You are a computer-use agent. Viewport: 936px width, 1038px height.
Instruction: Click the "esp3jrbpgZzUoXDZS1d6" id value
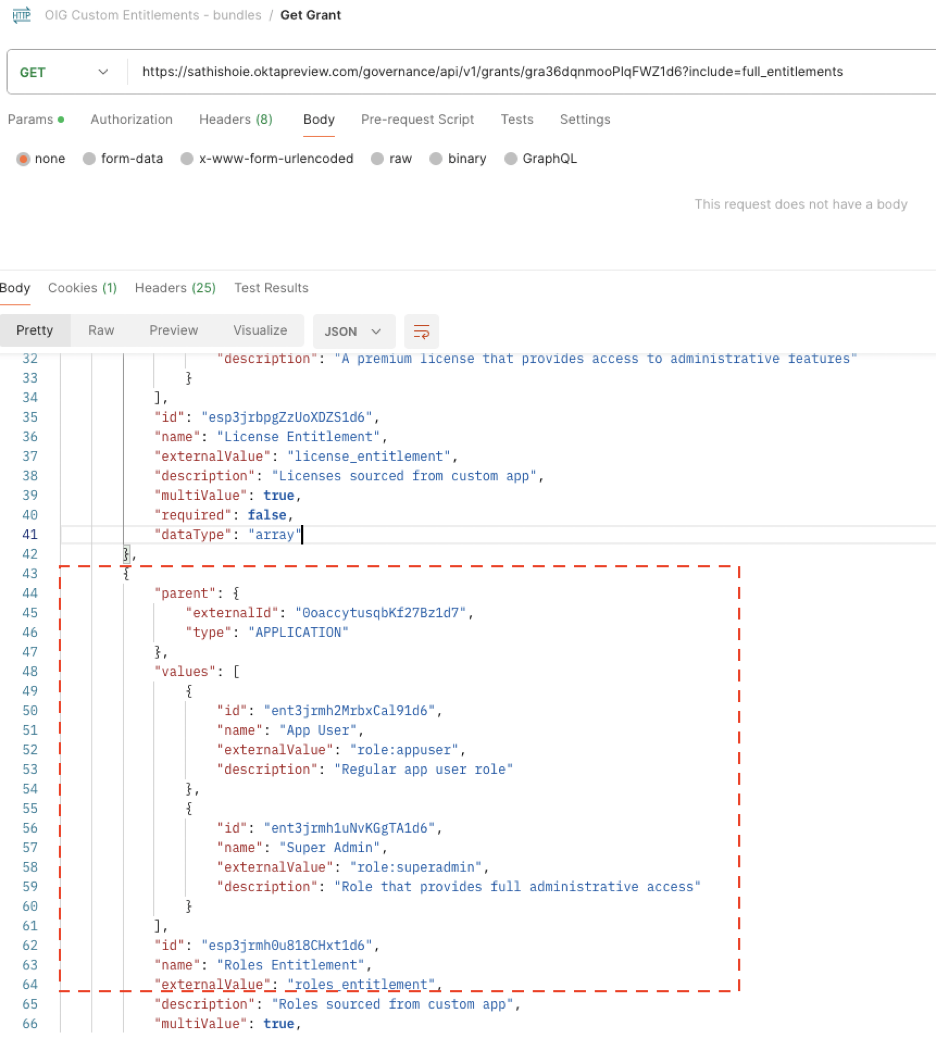(x=287, y=418)
